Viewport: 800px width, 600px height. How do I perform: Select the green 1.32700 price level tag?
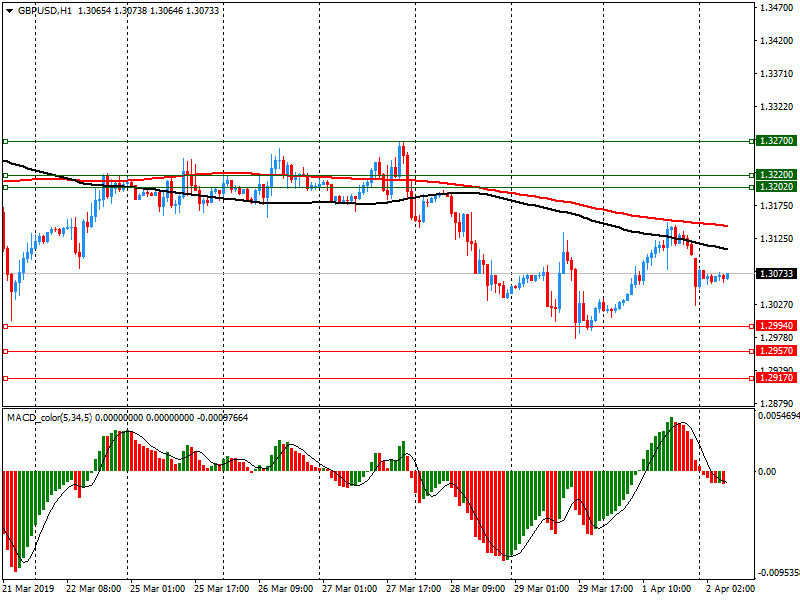click(776, 142)
